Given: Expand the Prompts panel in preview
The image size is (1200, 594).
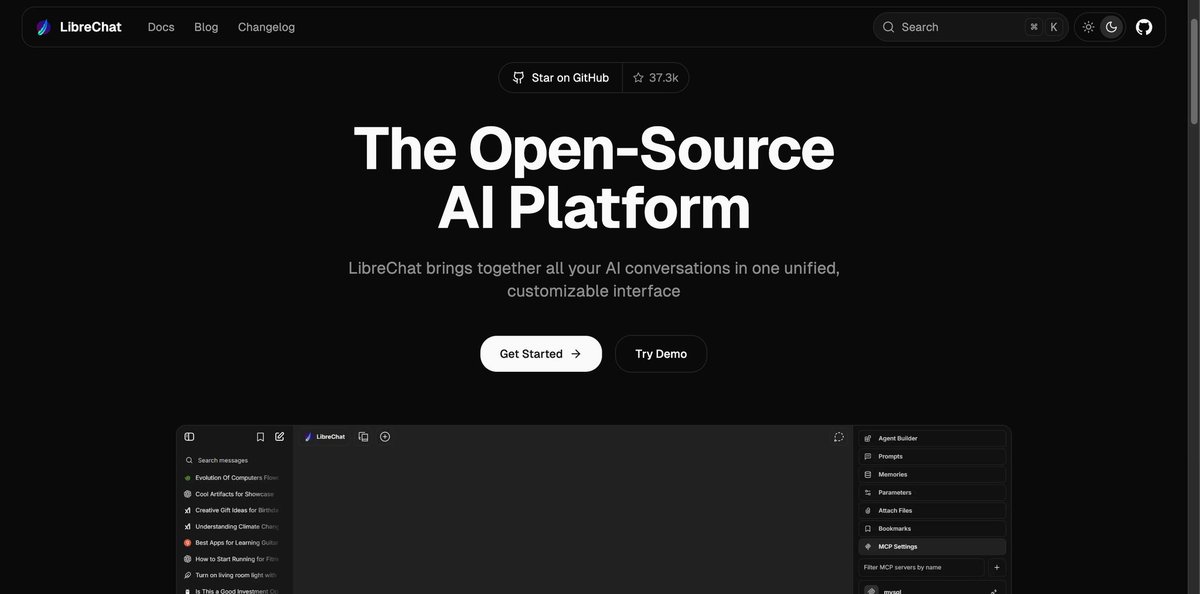Looking at the screenshot, I should (932, 456).
